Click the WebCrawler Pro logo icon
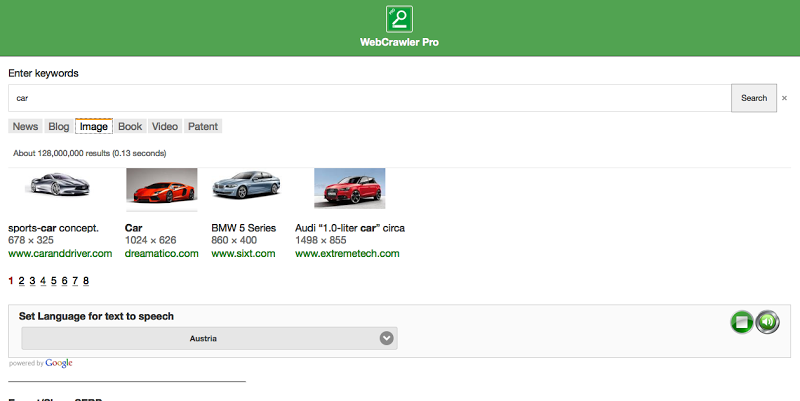 399,19
